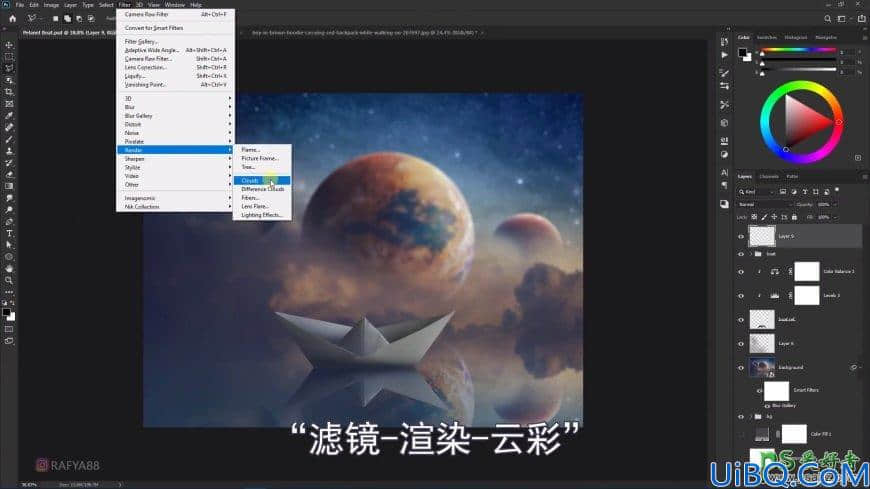Expand the Stylize submenu

175,167
